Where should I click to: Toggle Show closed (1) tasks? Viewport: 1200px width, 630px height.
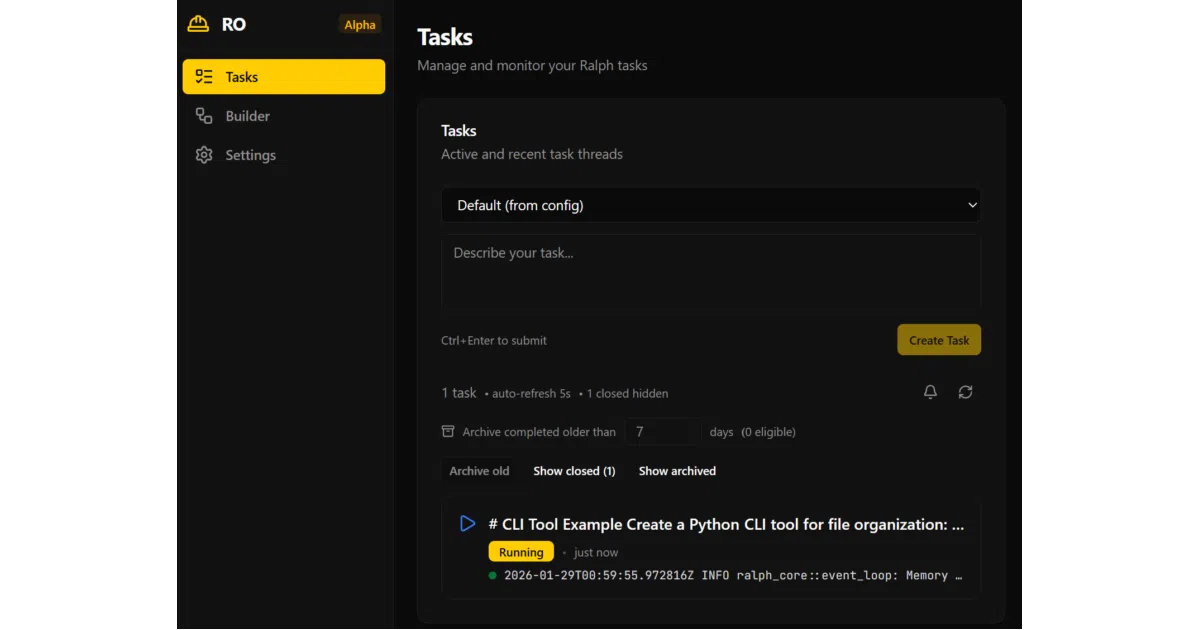tap(574, 471)
